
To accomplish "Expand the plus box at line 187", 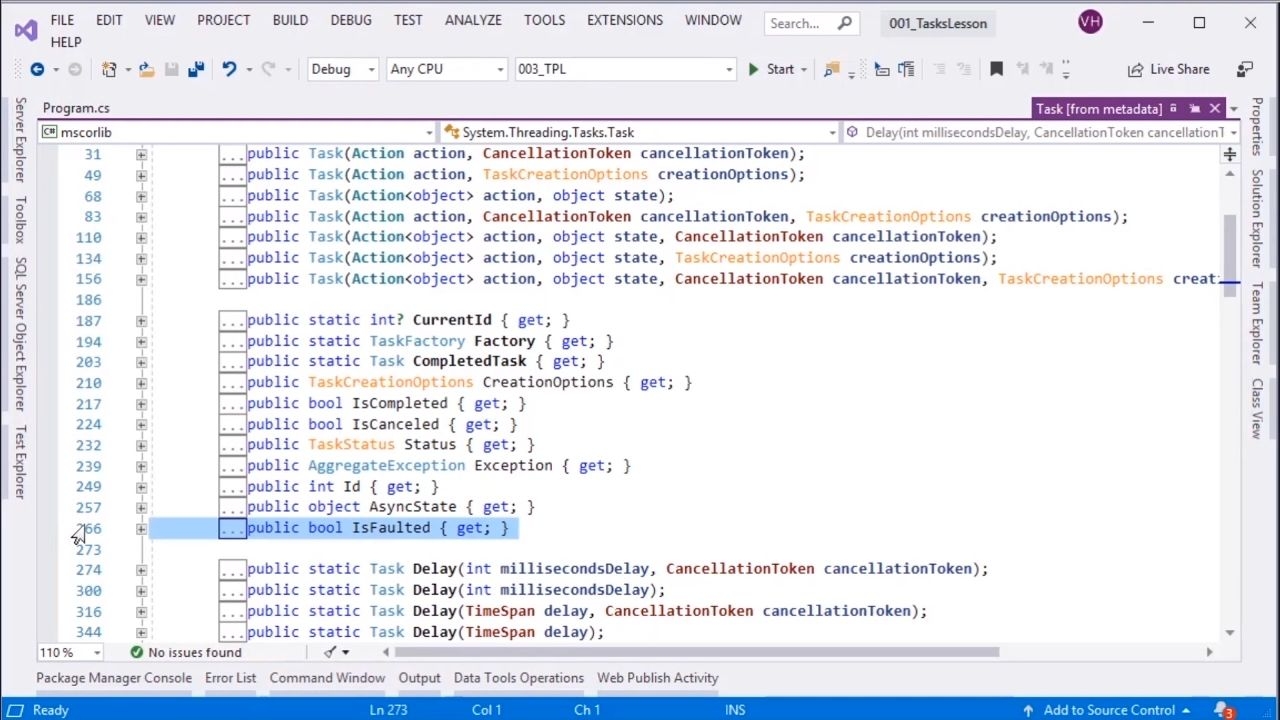I will click(141, 321).
